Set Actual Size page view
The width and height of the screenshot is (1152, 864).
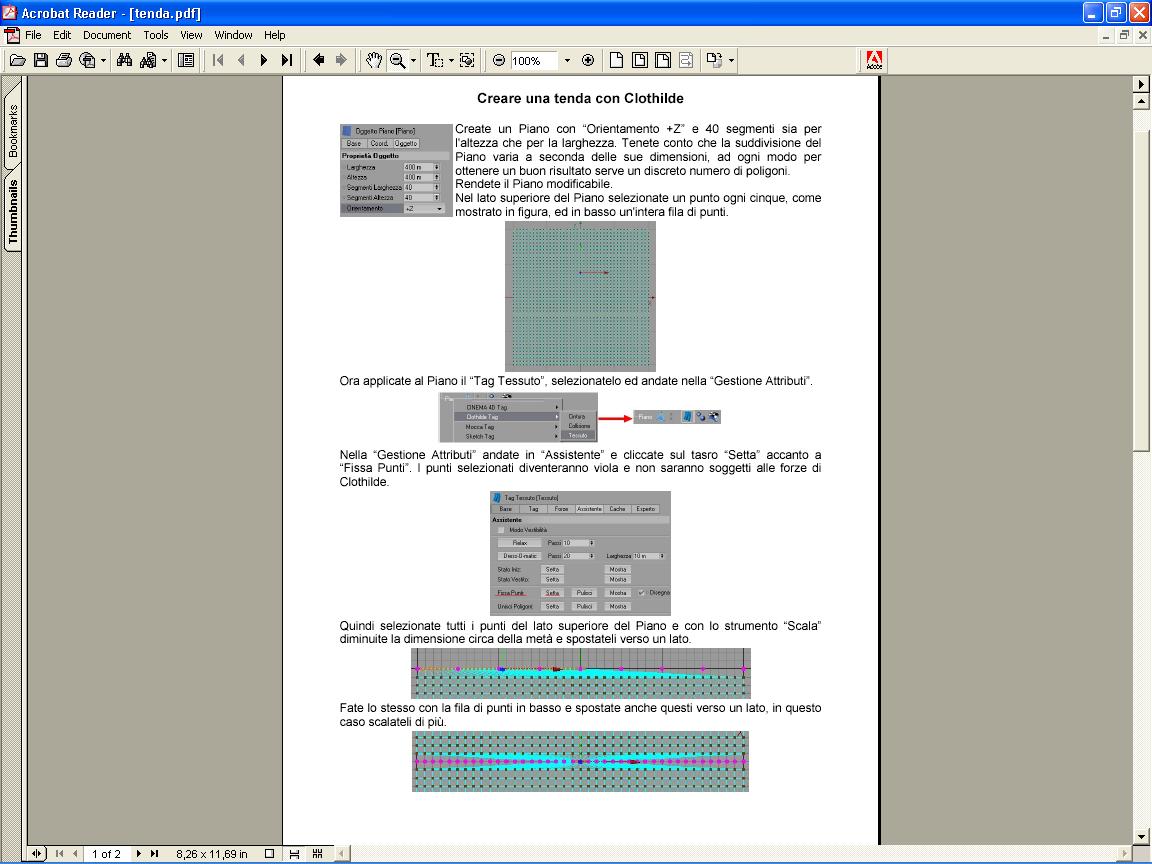tap(616, 60)
